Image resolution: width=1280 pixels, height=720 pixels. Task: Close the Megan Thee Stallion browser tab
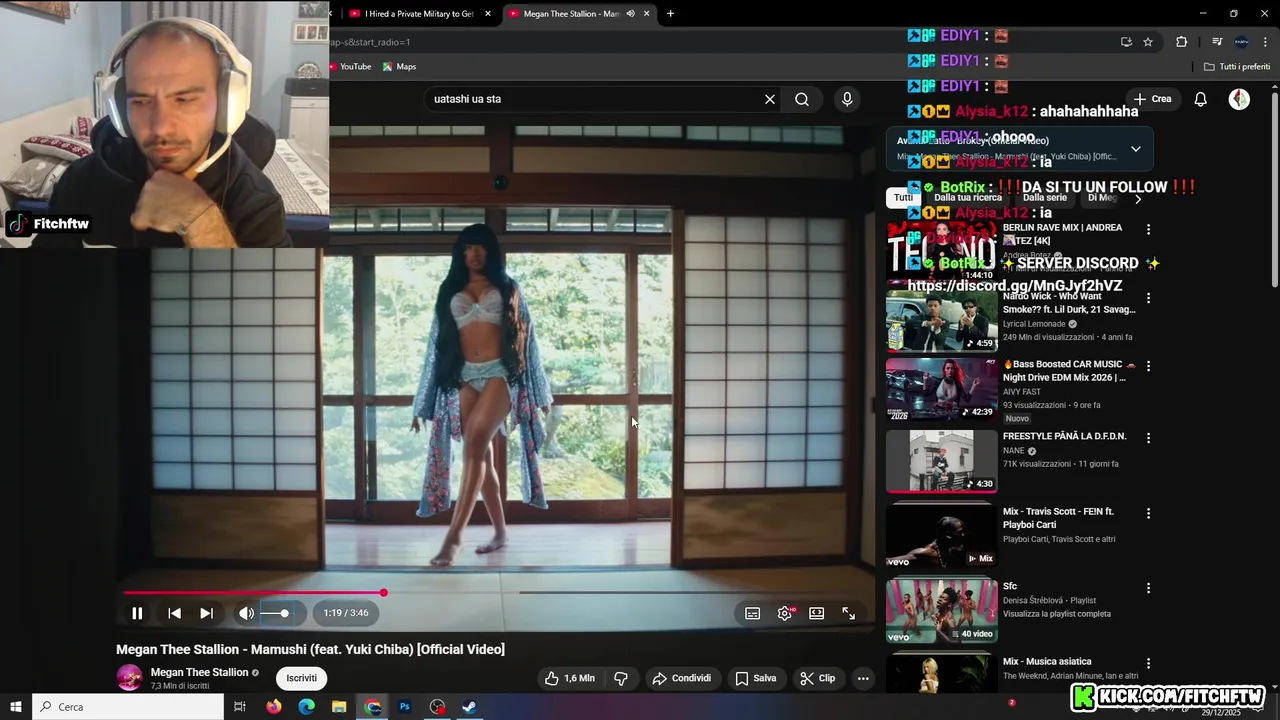point(646,14)
